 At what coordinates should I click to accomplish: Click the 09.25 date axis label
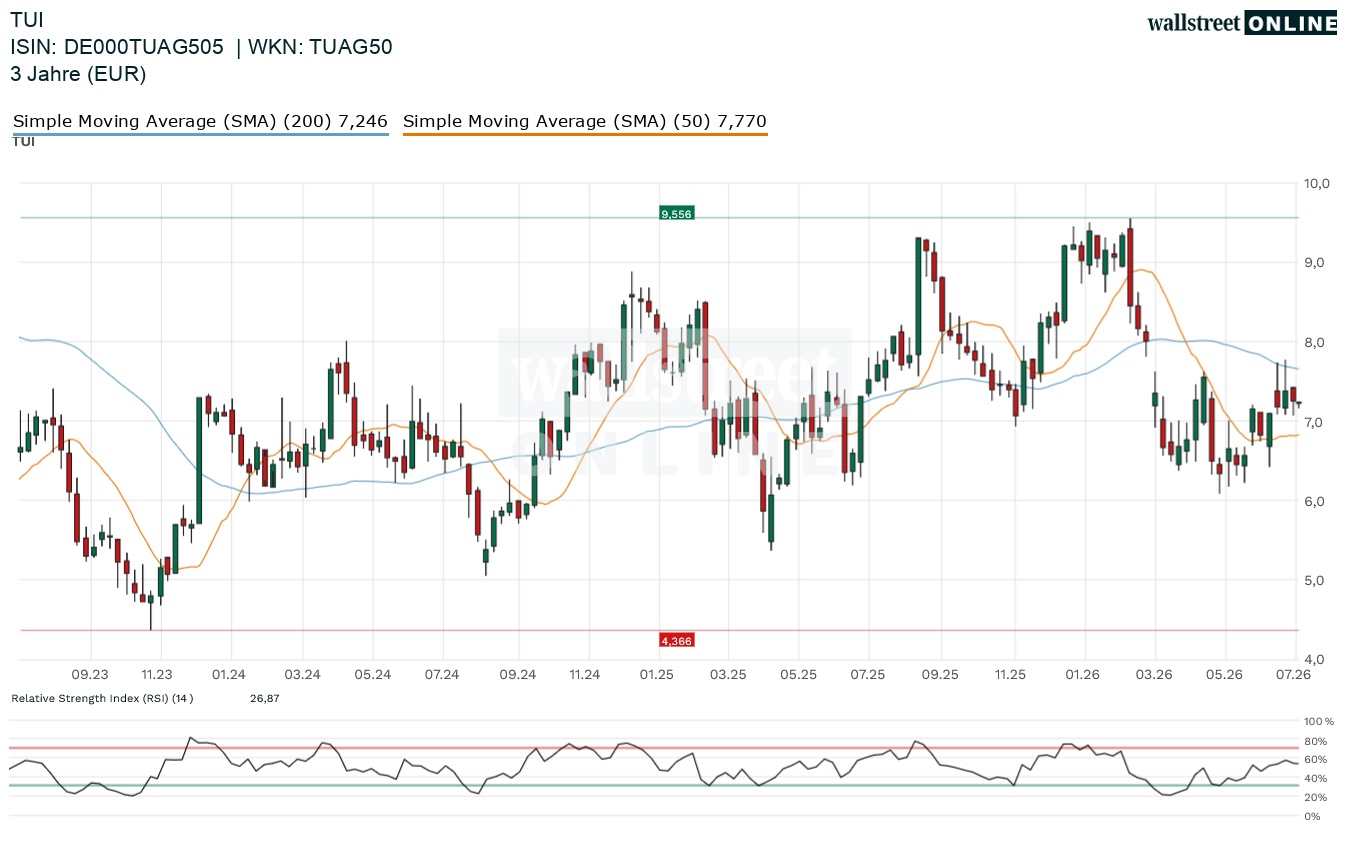pos(940,675)
